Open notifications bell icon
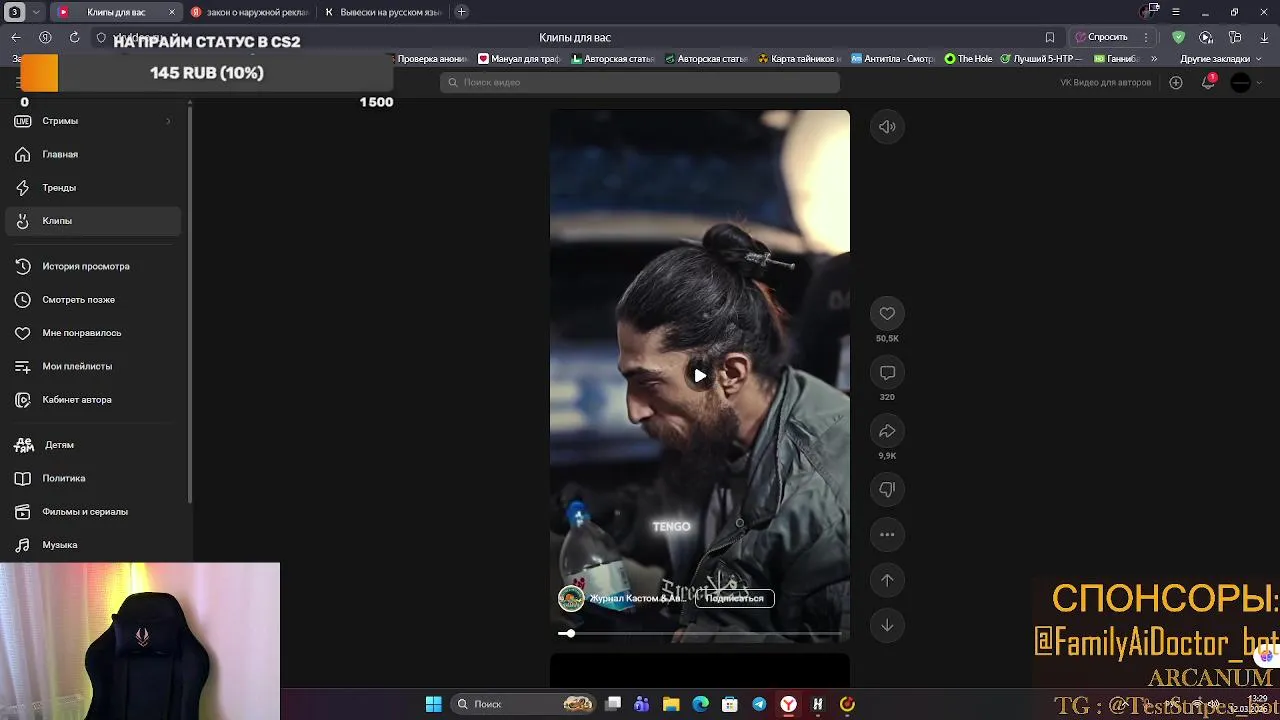 [x=1208, y=82]
